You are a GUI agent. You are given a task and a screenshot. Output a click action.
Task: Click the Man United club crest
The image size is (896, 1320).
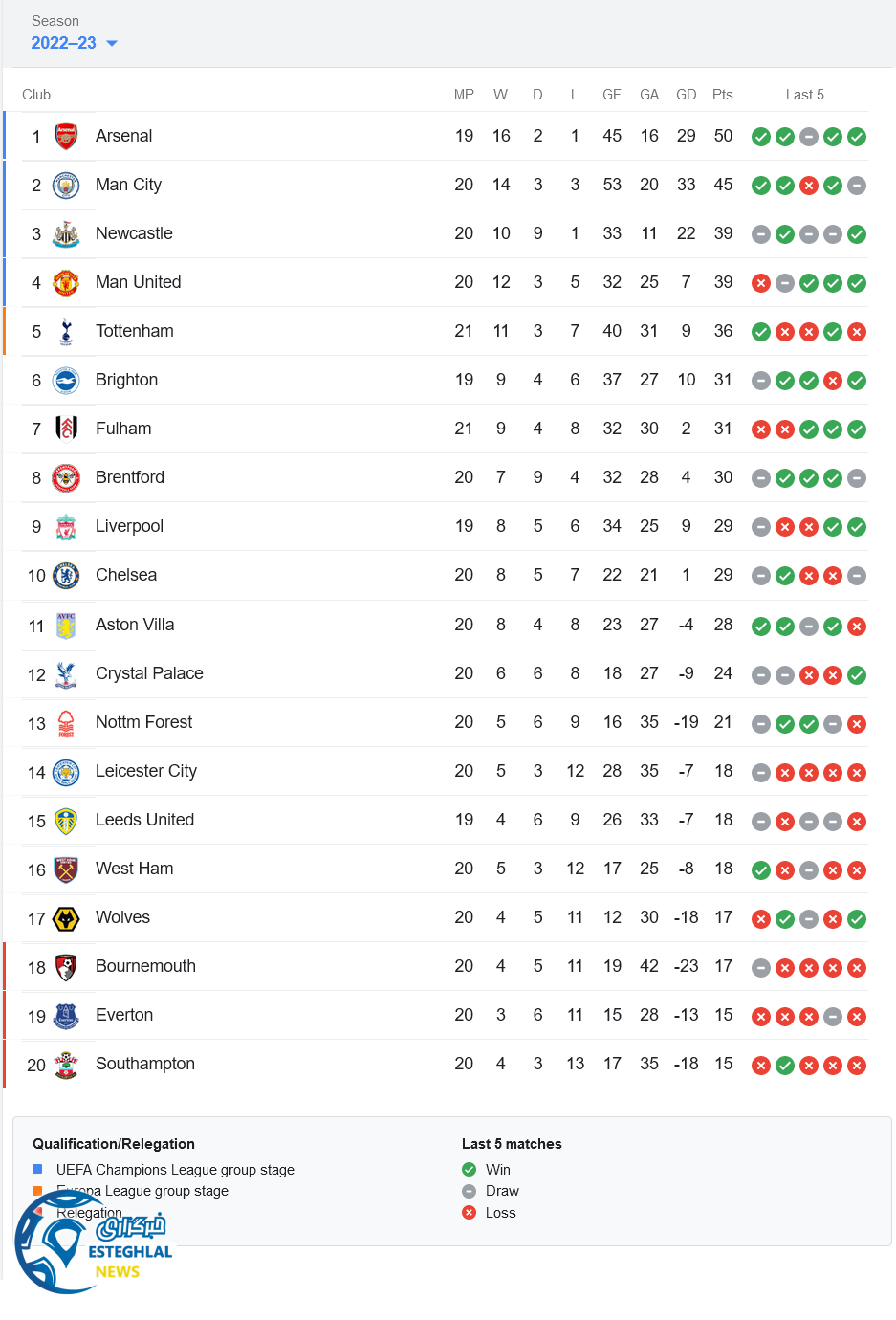pyautogui.click(x=66, y=282)
